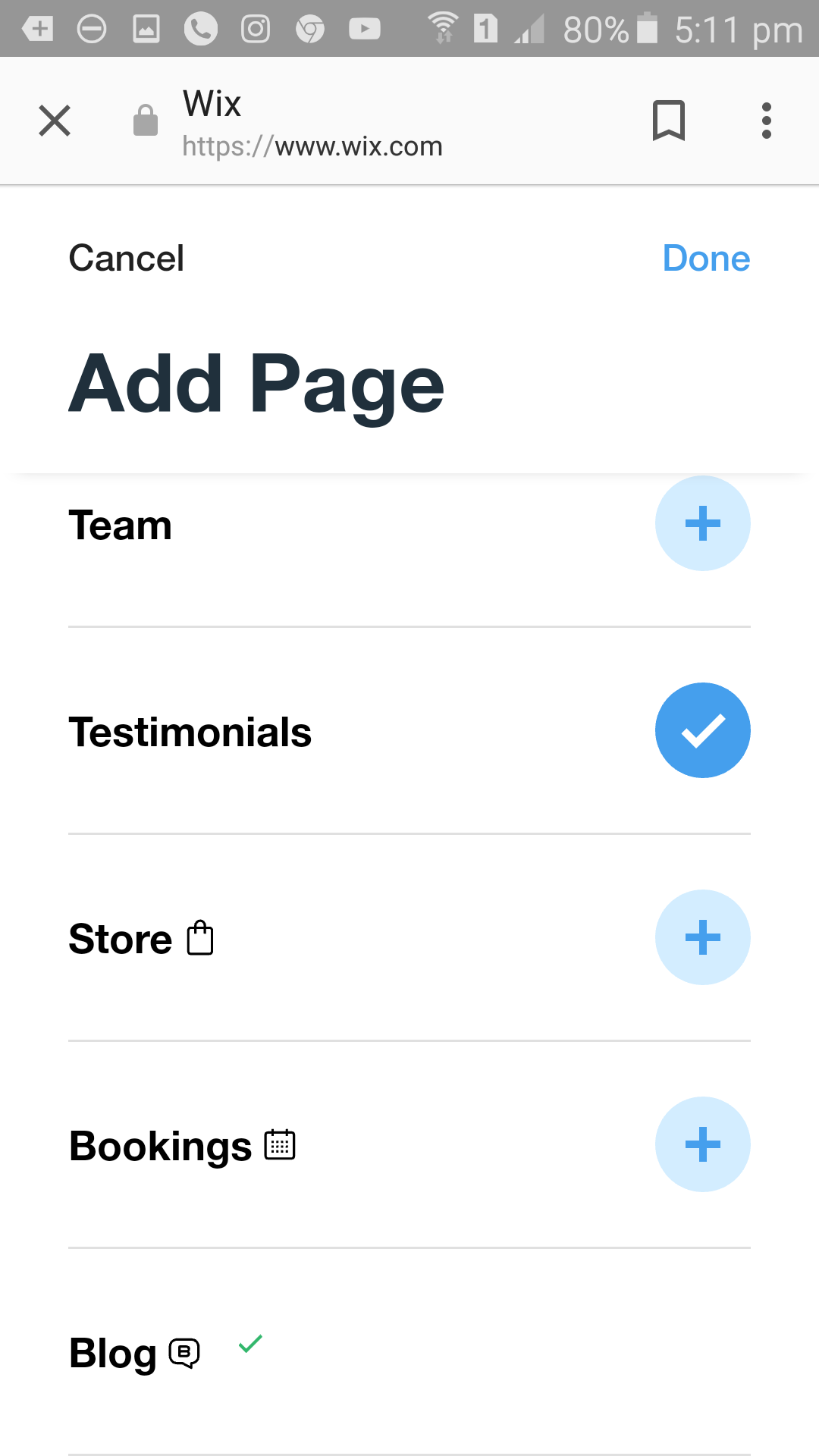This screenshot has width=819, height=1456.
Task: Tap the padlock security icon
Action: 145,121
